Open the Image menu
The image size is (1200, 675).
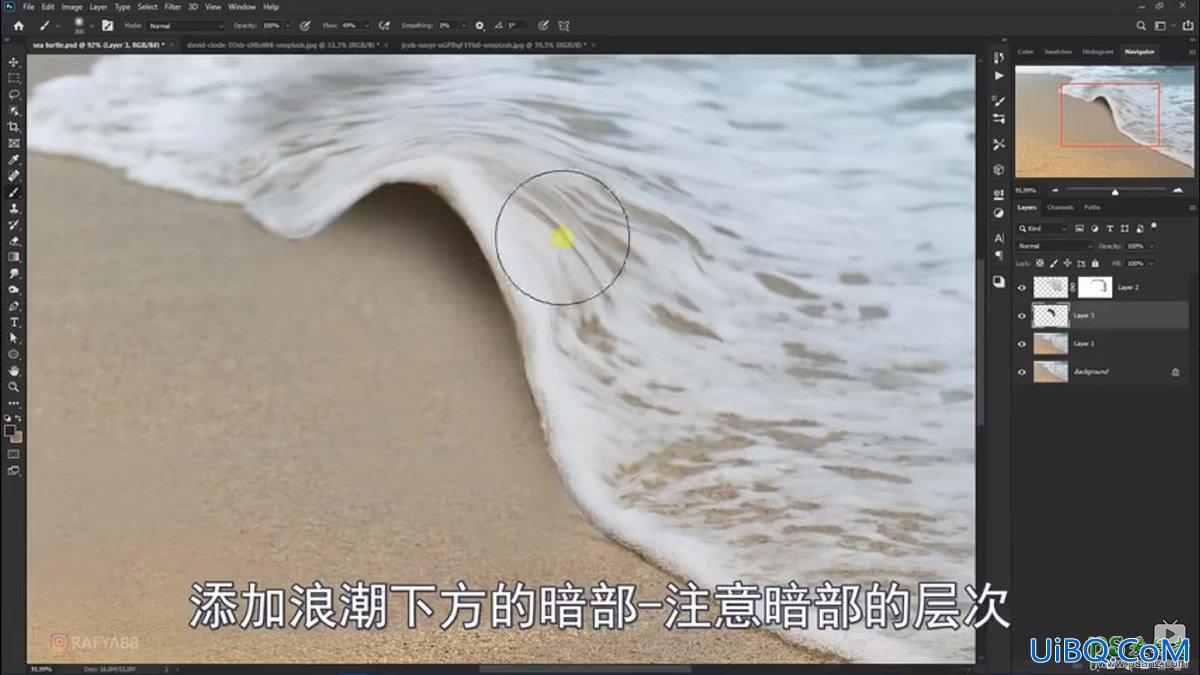point(72,7)
